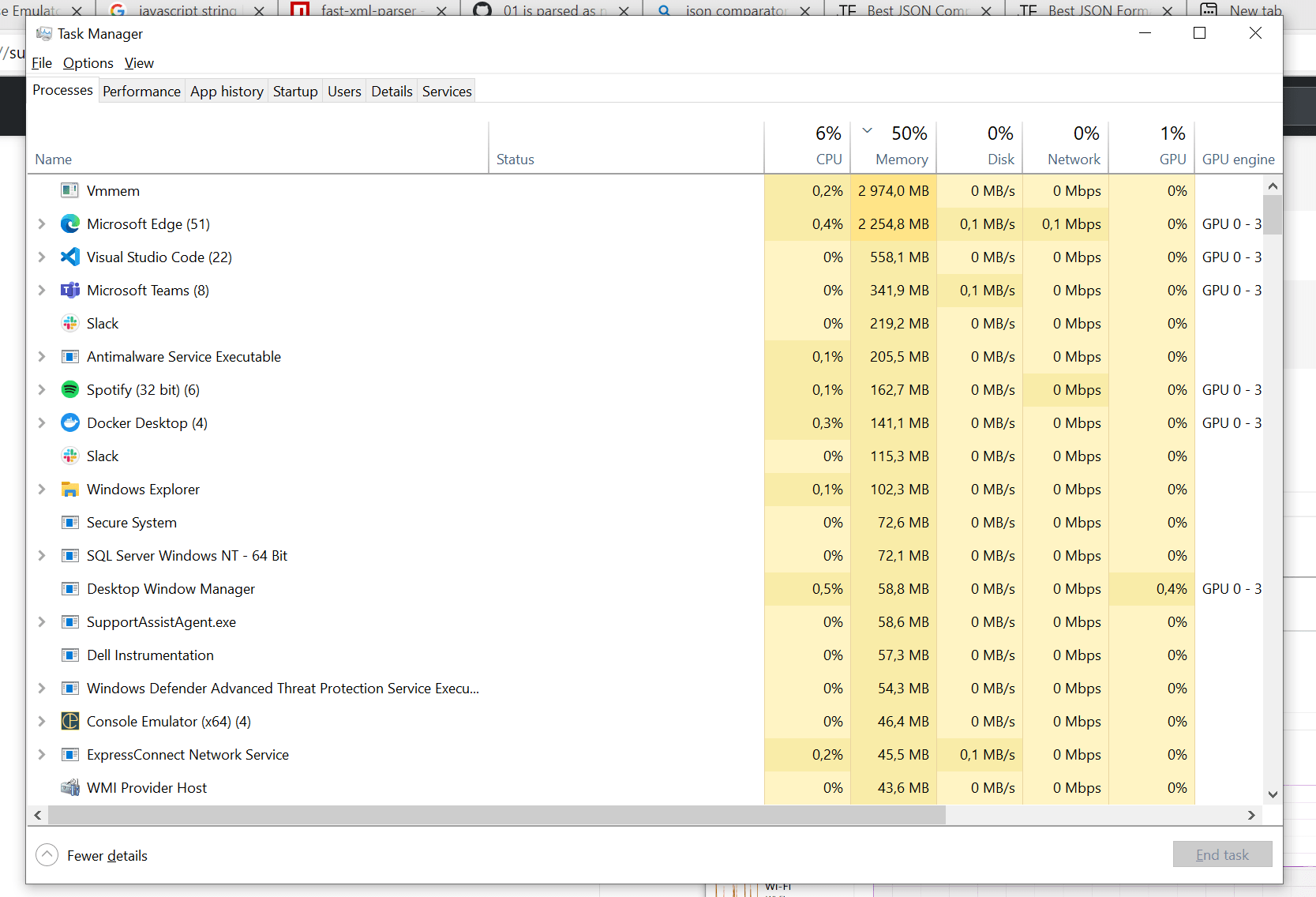Click the horizontal scrollbar thumb

click(497, 815)
